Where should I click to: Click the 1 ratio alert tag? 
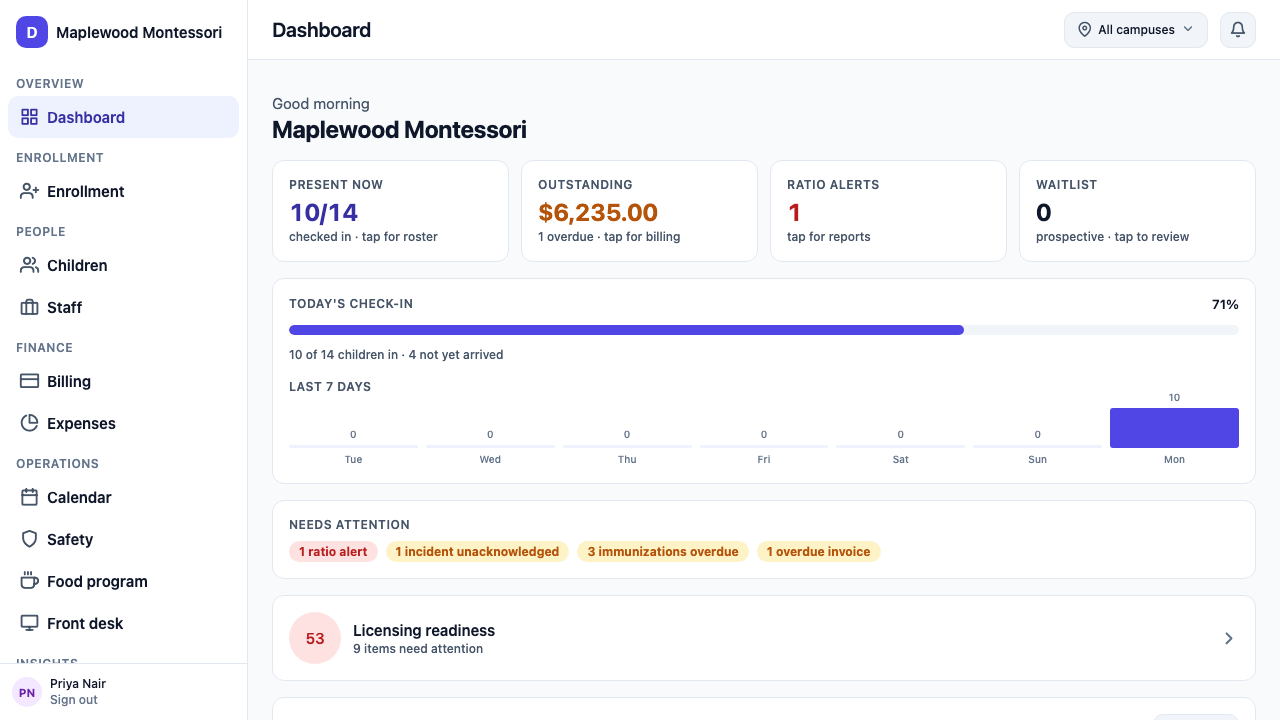[x=333, y=552]
